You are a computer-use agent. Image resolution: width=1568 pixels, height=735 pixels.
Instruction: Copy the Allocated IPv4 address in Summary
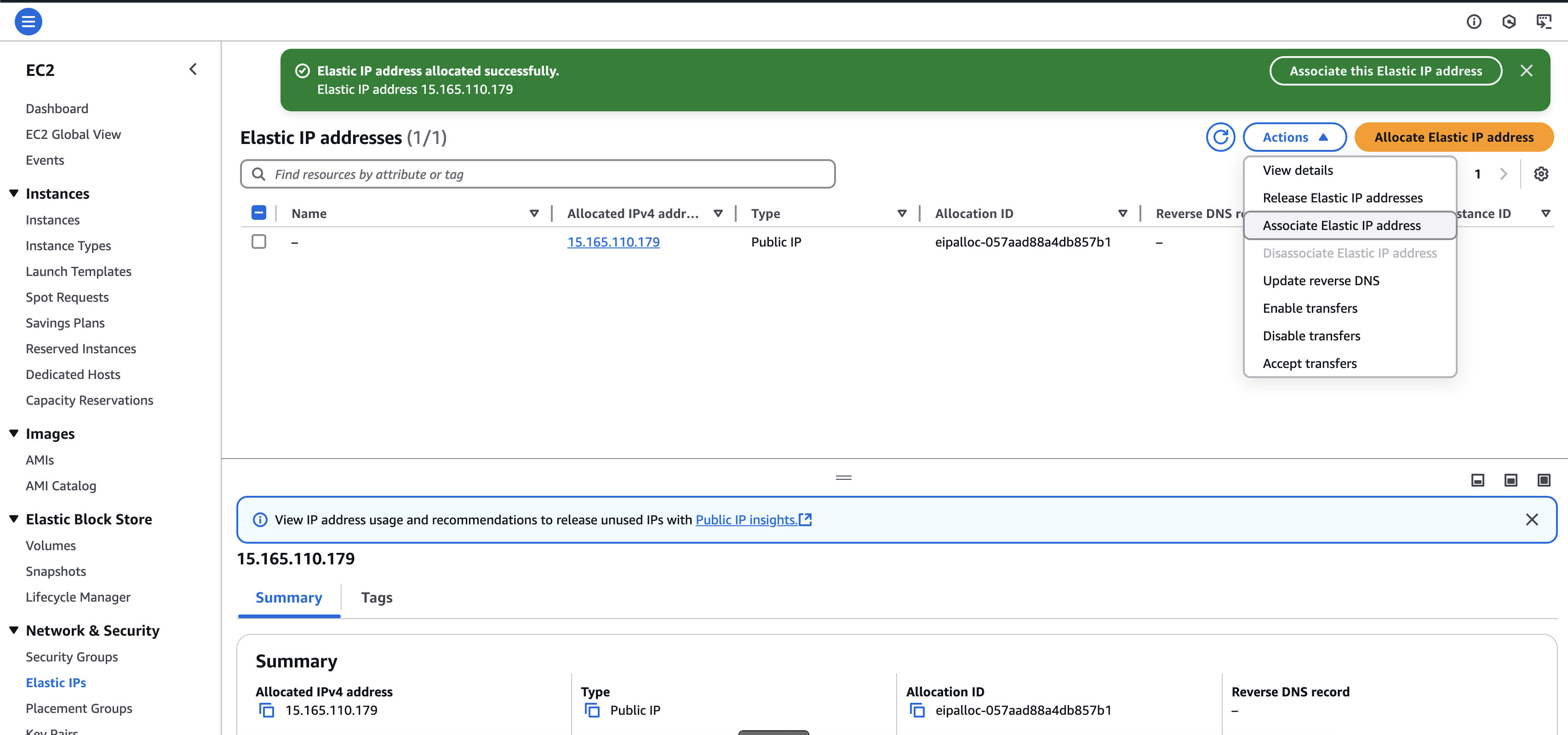pyautogui.click(x=267, y=710)
